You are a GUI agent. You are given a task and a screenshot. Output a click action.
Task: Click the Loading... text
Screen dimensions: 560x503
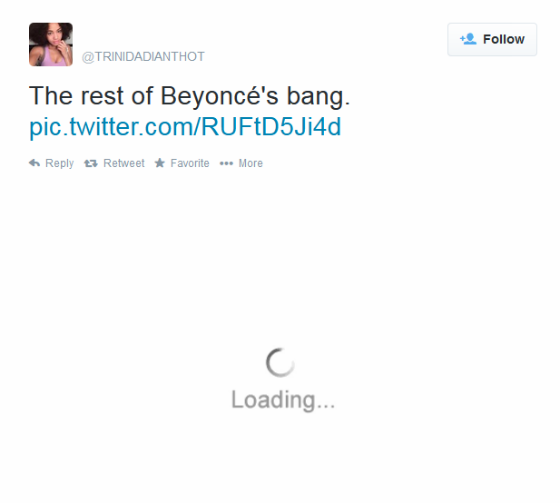[x=283, y=400]
